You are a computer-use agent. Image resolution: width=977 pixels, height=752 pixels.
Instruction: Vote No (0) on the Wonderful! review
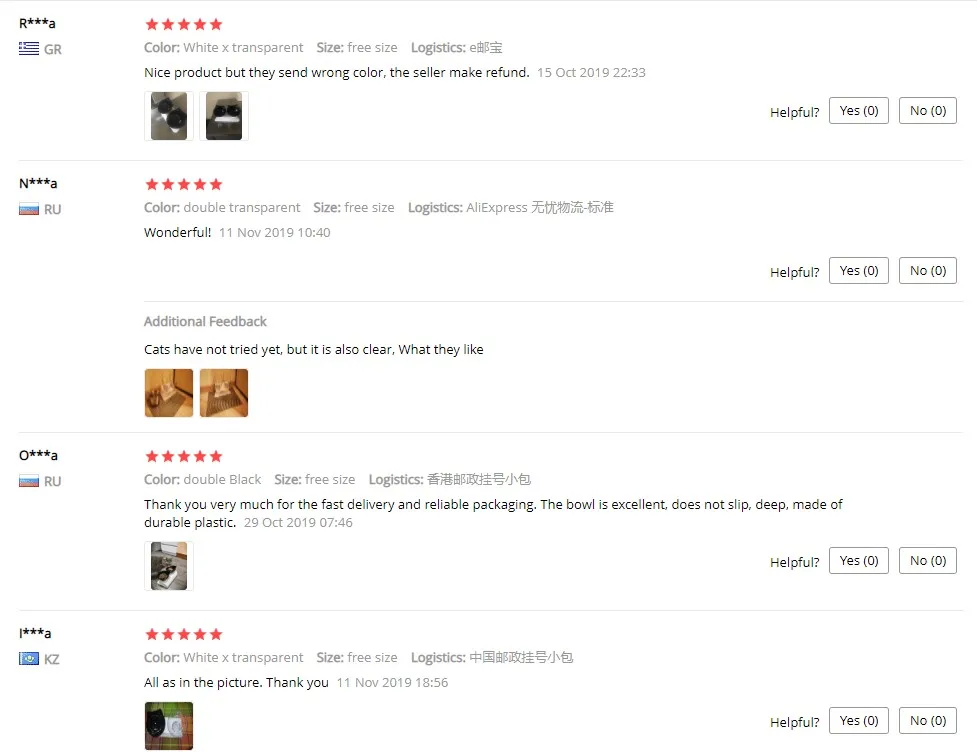pyautogui.click(x=928, y=271)
